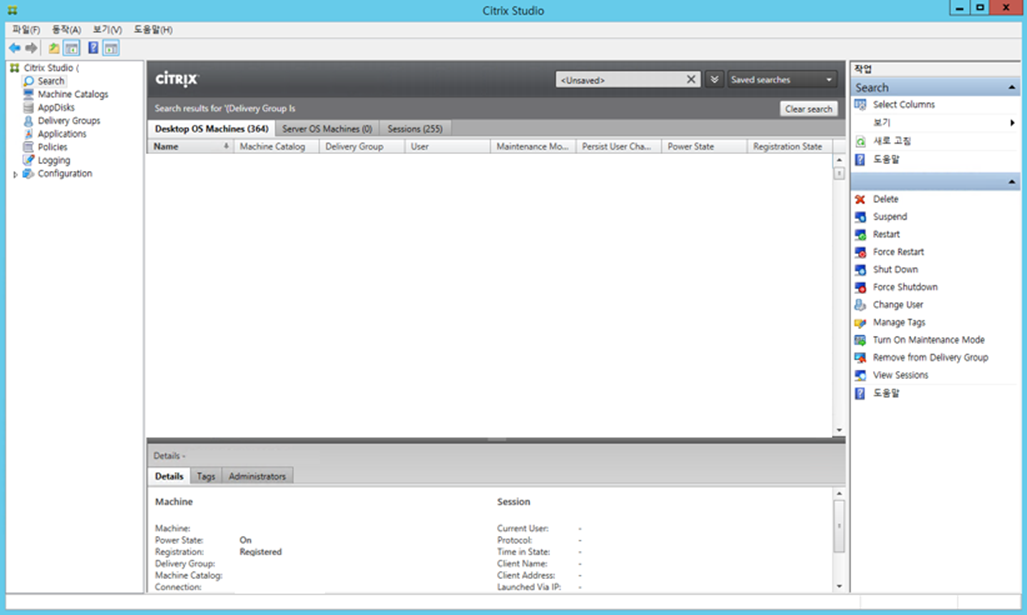This screenshot has height=615, width=1027.
Task: Click the Force Shutdown action icon
Action: (x=860, y=288)
